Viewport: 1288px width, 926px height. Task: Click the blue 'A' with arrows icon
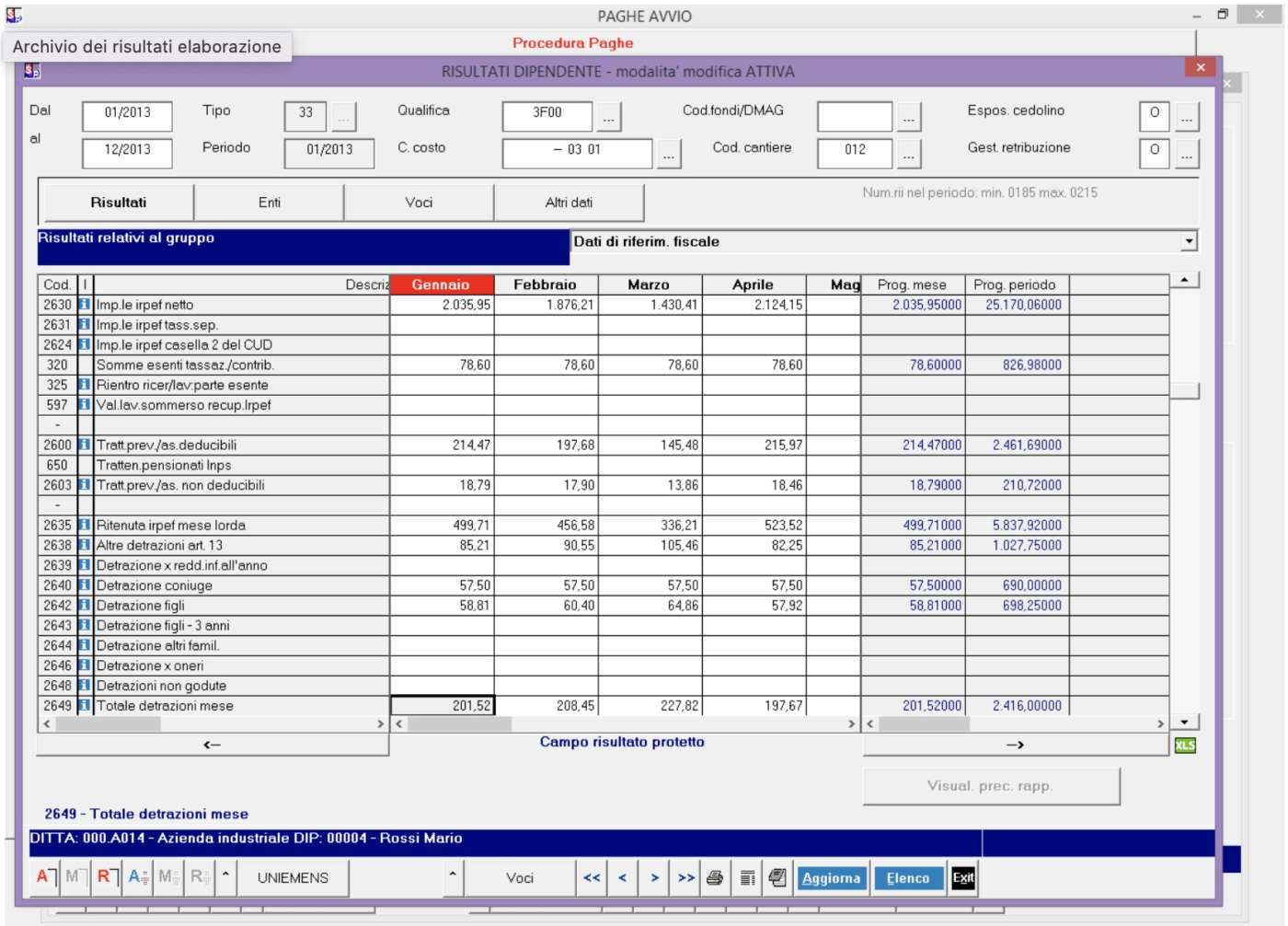click(138, 877)
